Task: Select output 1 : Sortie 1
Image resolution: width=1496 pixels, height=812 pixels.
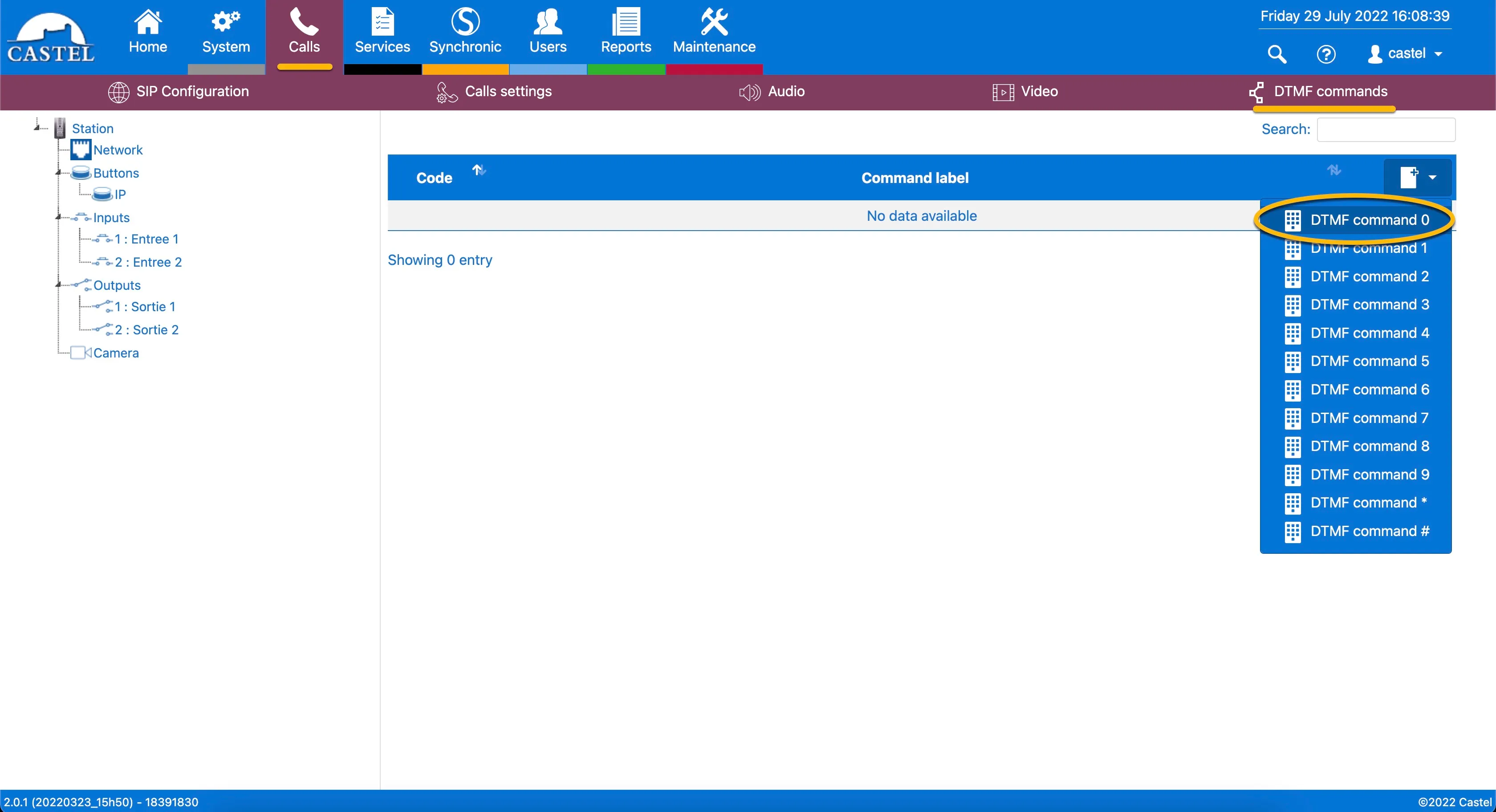Action: 145,307
